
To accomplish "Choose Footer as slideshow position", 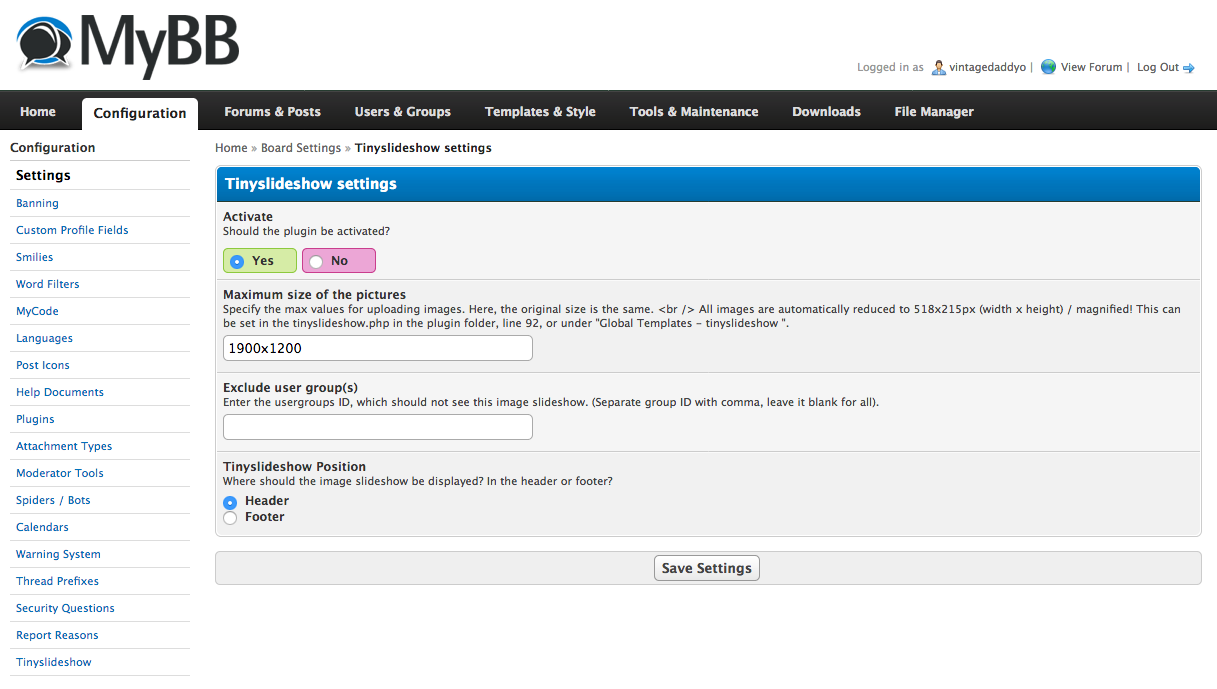I will point(230,518).
